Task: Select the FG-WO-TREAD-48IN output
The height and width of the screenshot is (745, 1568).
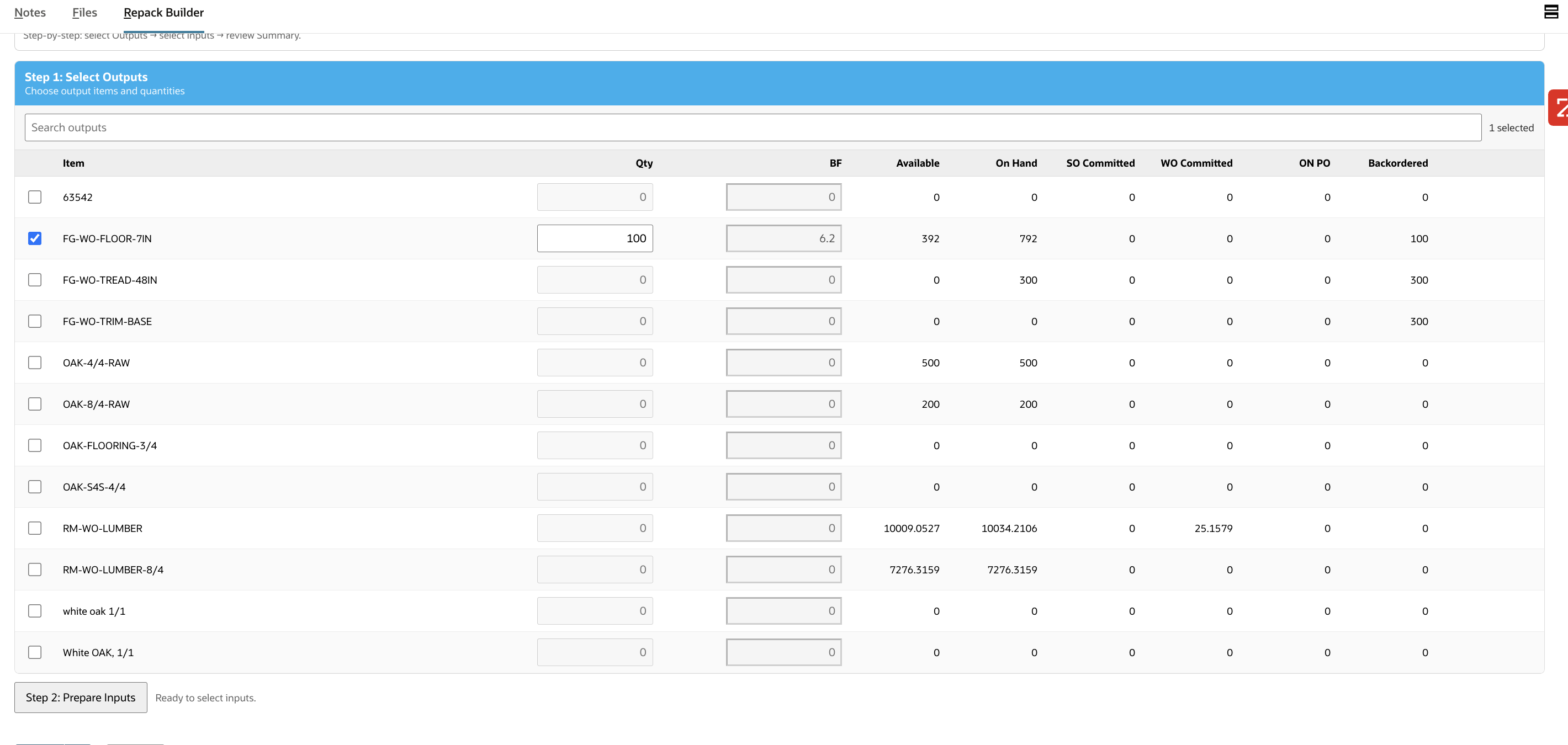Action: pos(35,280)
